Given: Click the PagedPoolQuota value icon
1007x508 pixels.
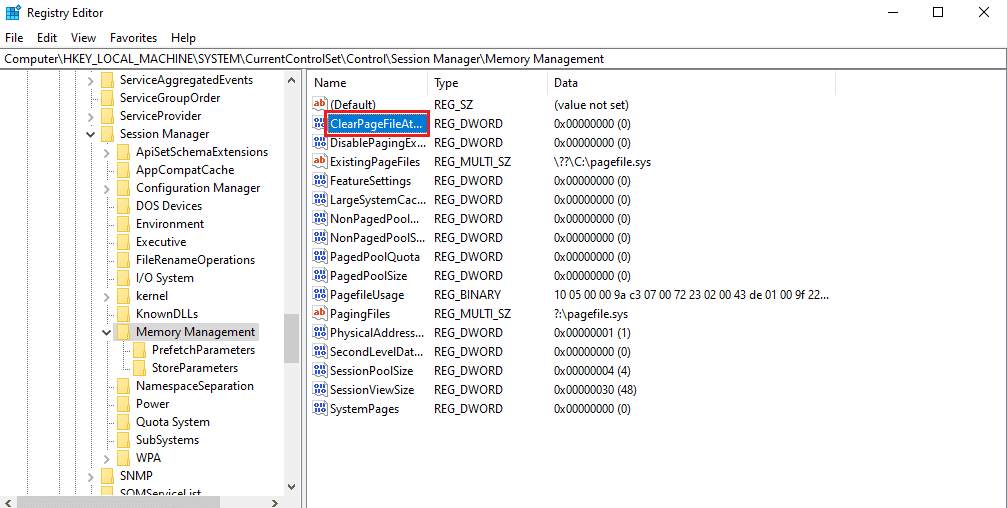Looking at the screenshot, I should point(319,257).
